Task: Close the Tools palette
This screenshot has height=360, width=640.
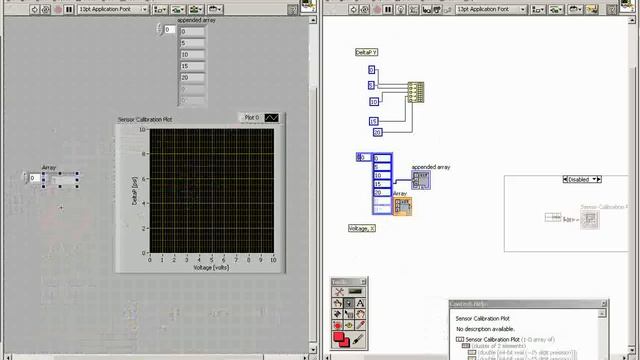Action: [363, 282]
